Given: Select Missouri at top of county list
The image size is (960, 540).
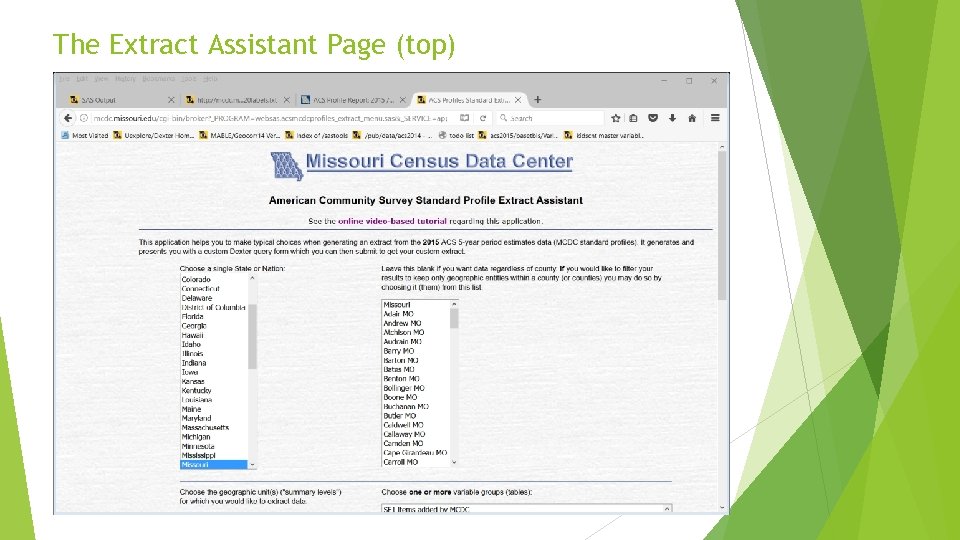Looking at the screenshot, I should (397, 304).
